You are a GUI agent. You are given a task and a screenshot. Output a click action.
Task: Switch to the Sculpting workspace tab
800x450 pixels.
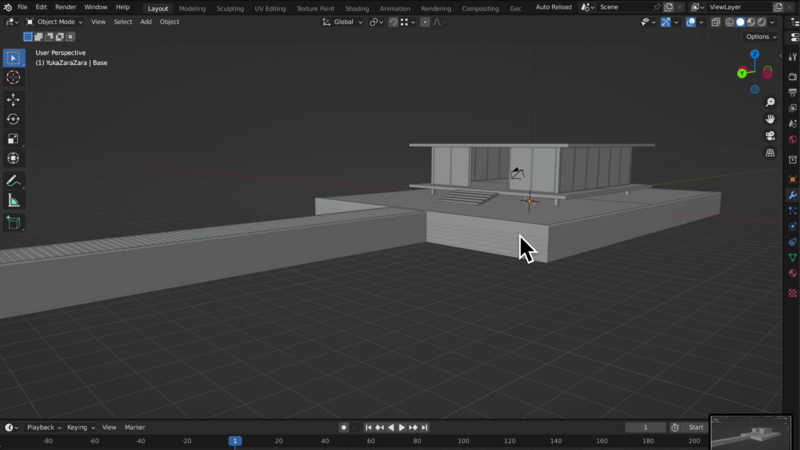coord(230,8)
